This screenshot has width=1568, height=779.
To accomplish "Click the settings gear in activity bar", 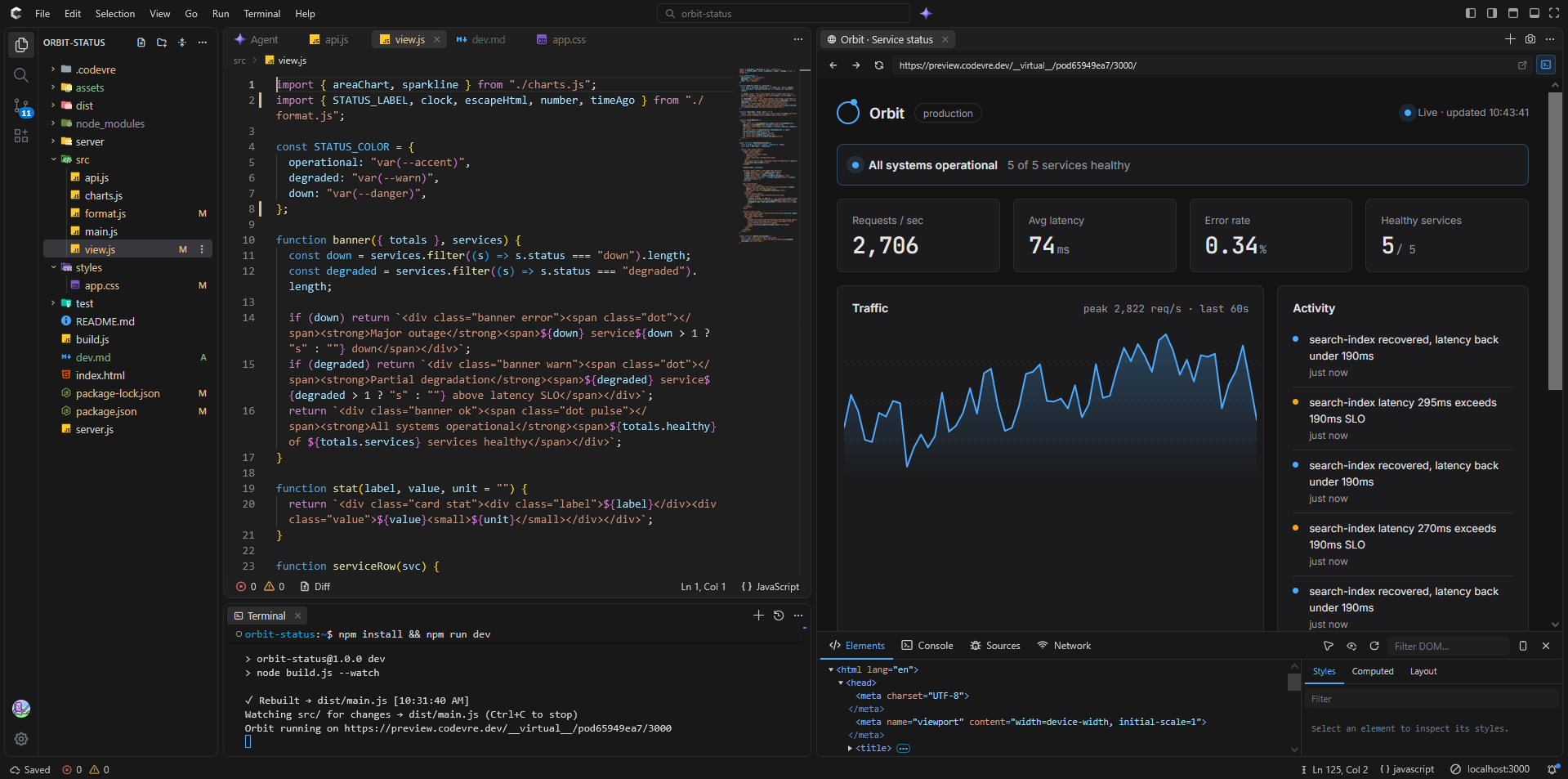I will pos(21,739).
